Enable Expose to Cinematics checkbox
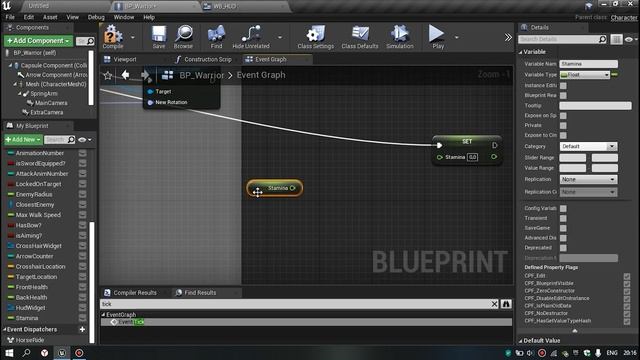 (563, 136)
